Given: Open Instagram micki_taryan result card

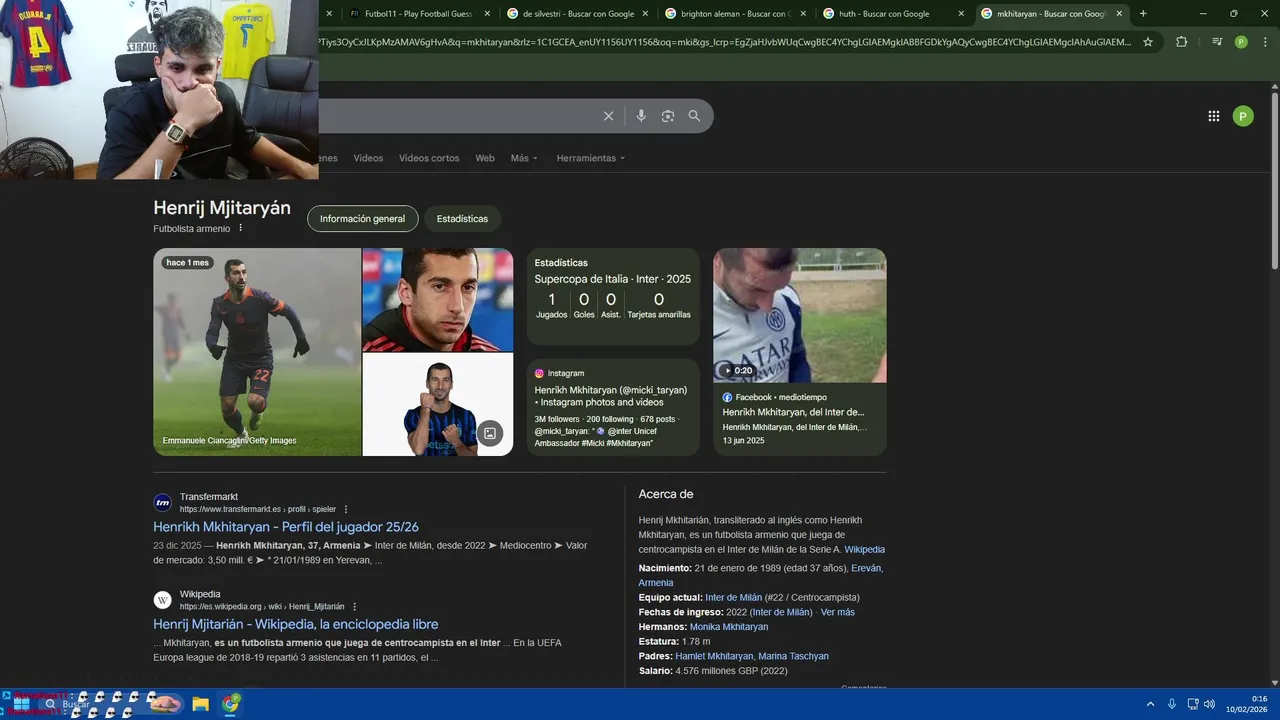Looking at the screenshot, I should pyautogui.click(x=613, y=407).
